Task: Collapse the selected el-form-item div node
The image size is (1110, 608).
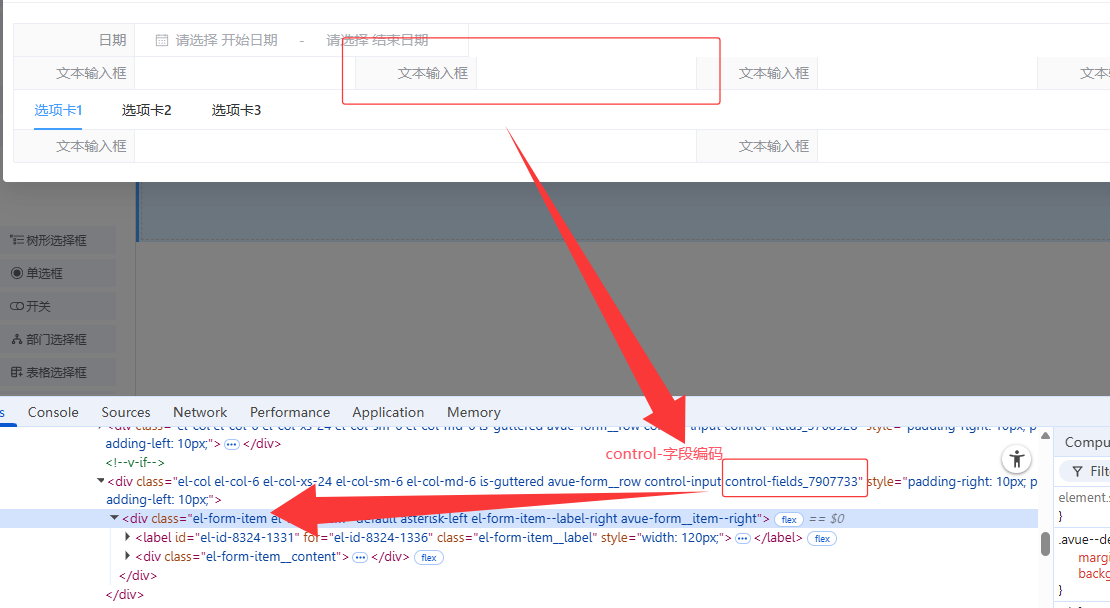Action: [x=114, y=519]
